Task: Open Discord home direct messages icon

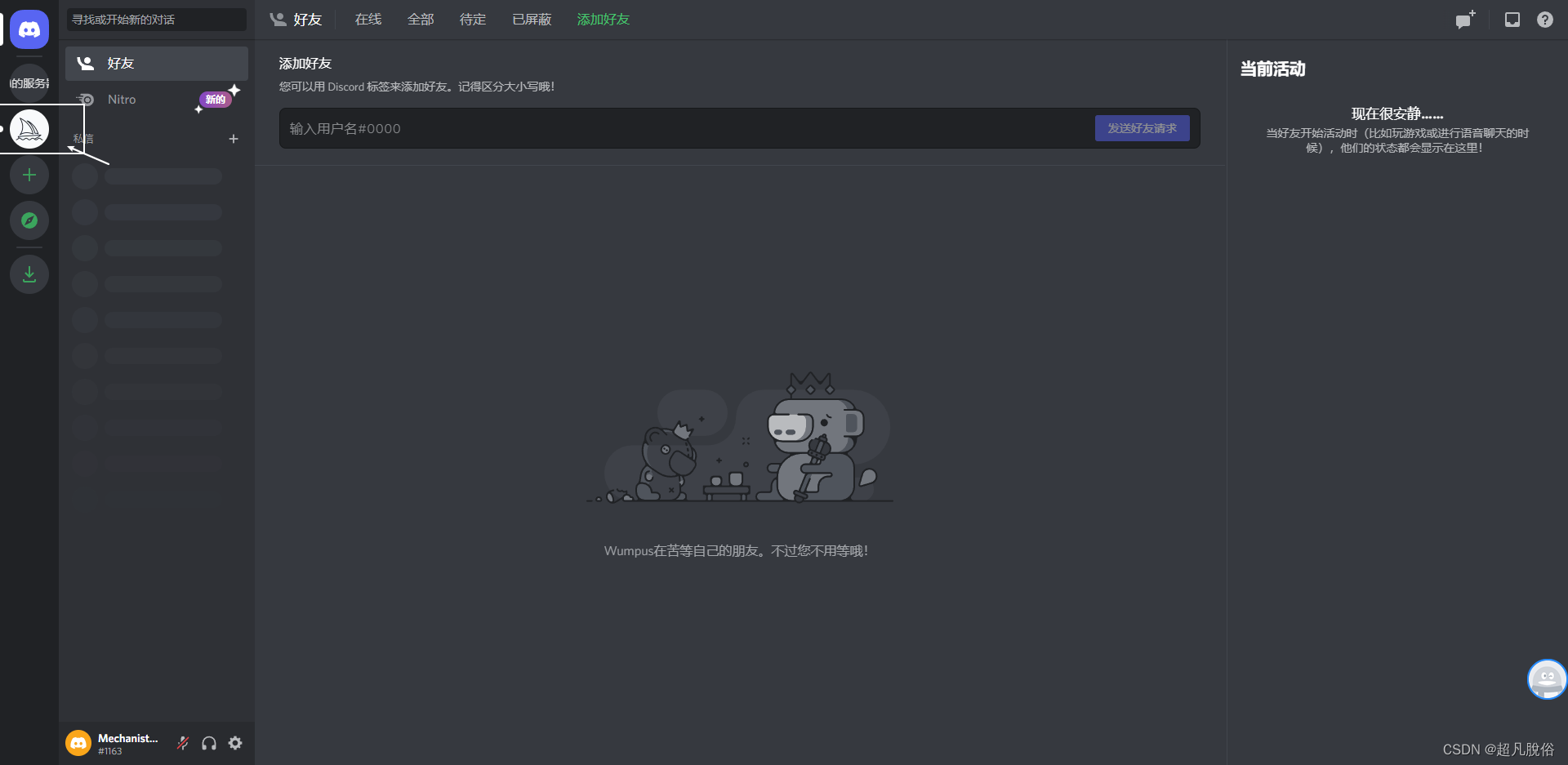Action: (x=29, y=29)
